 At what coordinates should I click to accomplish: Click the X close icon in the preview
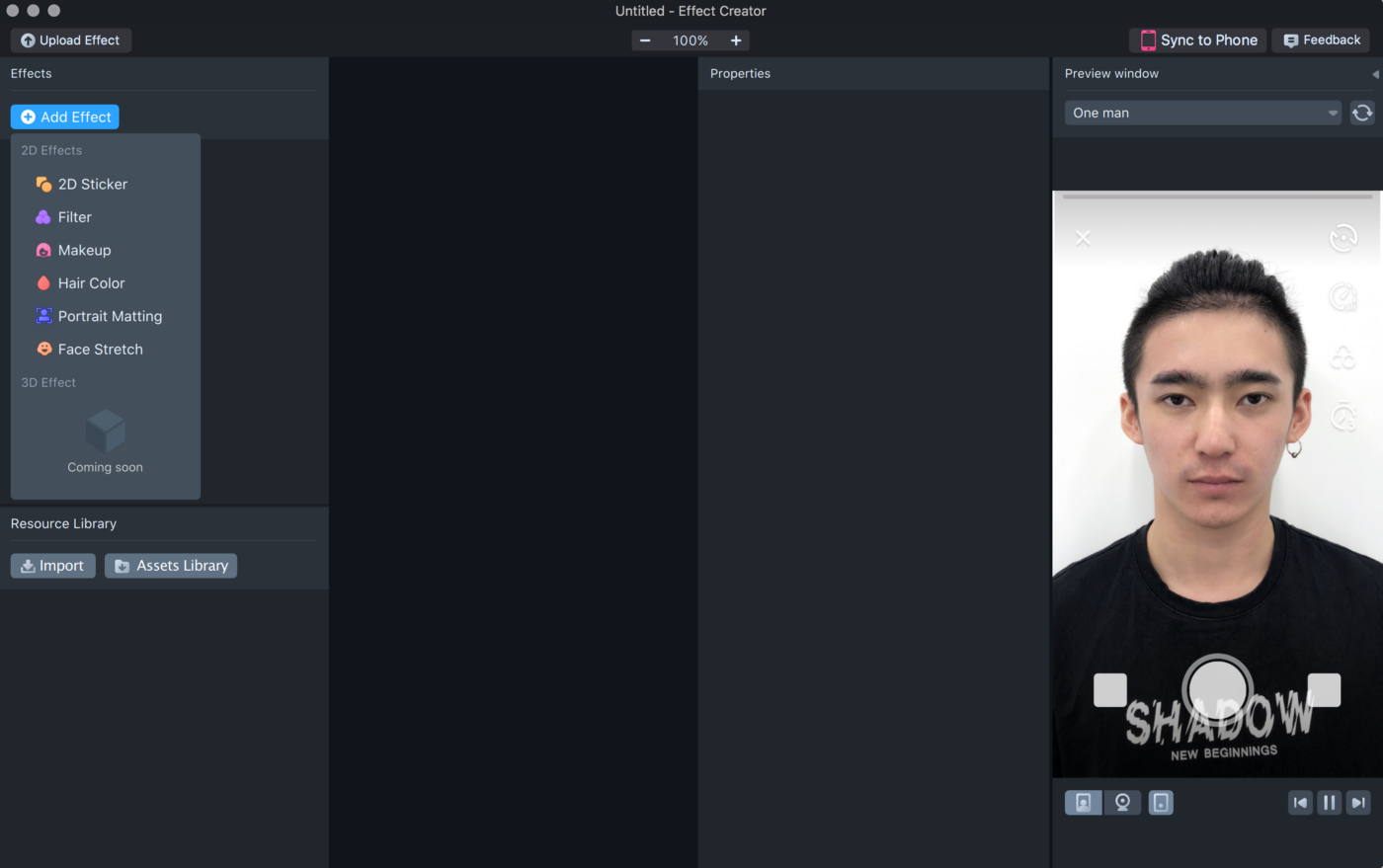click(x=1084, y=238)
